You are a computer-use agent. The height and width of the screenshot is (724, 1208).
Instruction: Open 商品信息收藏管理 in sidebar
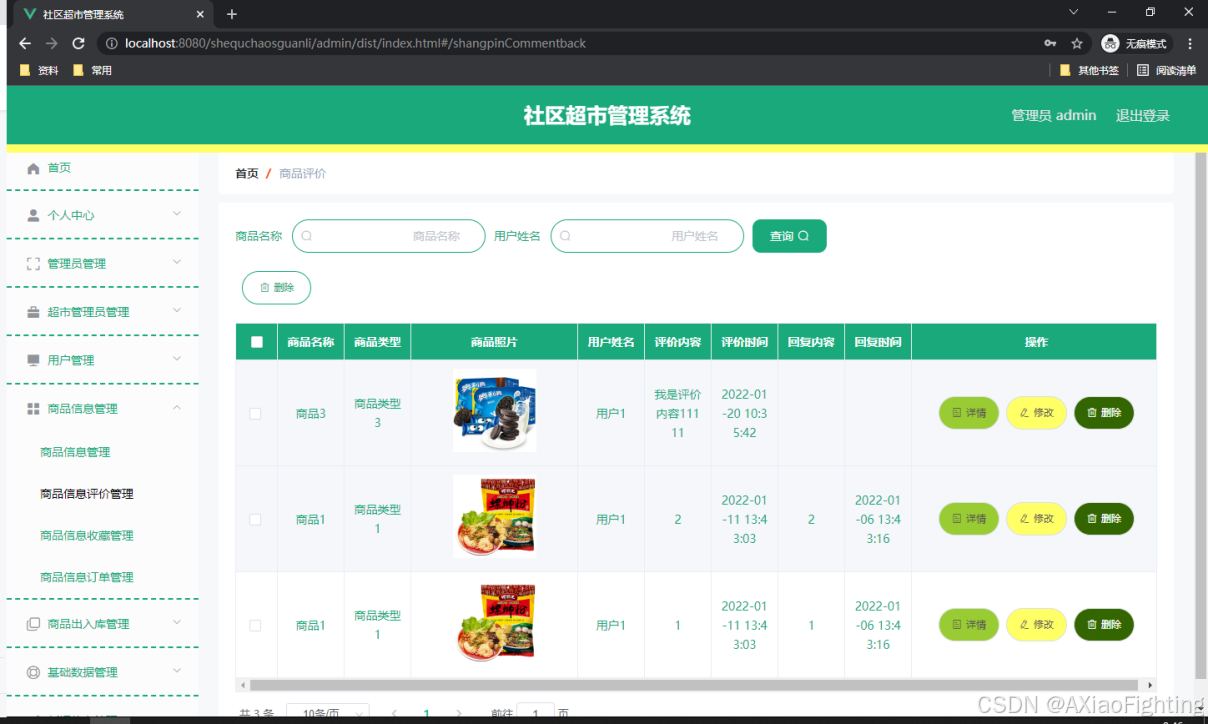(87, 536)
